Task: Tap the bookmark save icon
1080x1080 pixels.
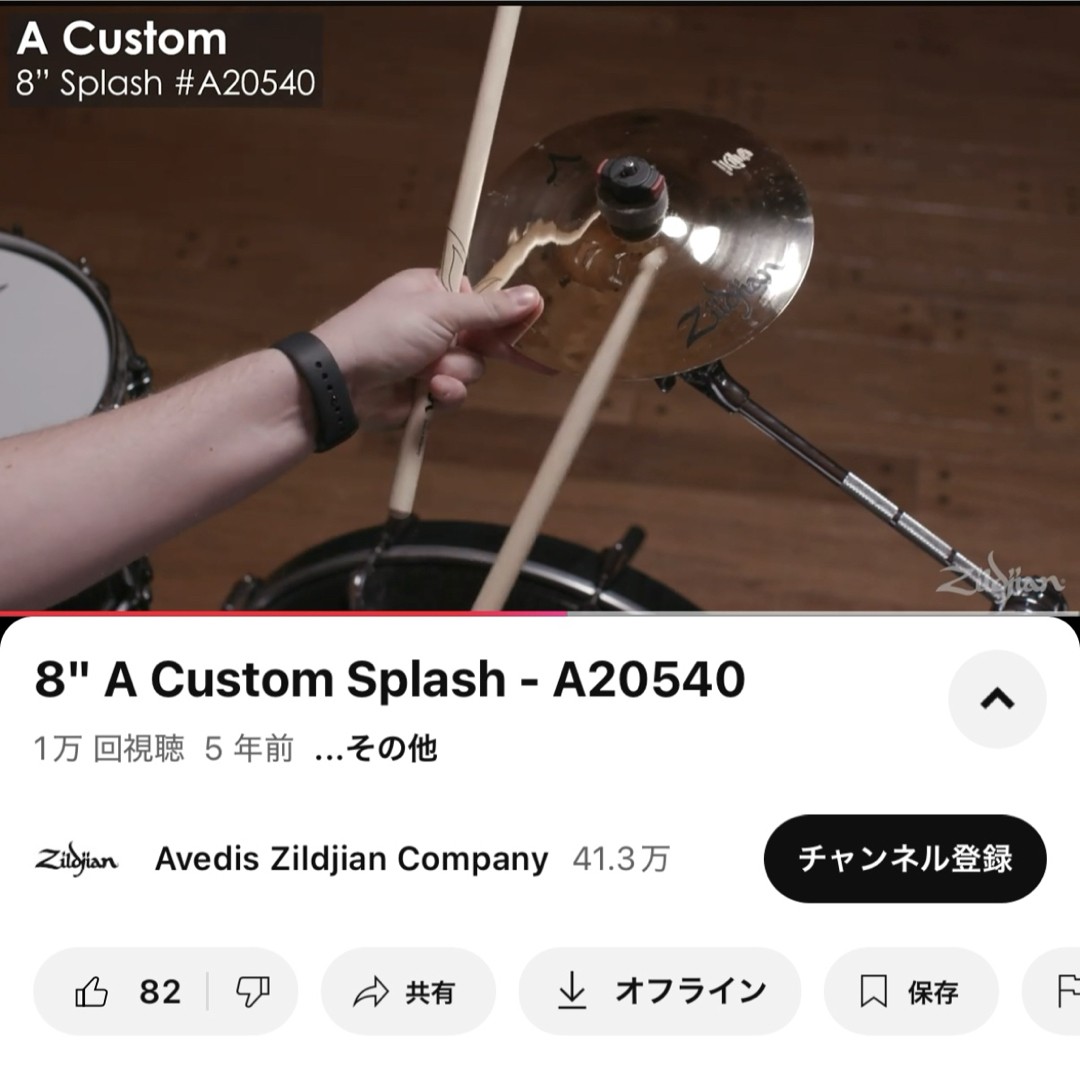Action: click(x=873, y=992)
